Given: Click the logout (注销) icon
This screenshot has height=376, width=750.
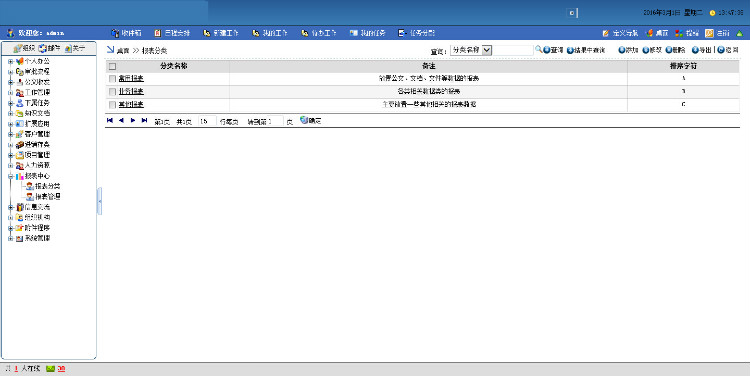Looking at the screenshot, I should [x=709, y=33].
